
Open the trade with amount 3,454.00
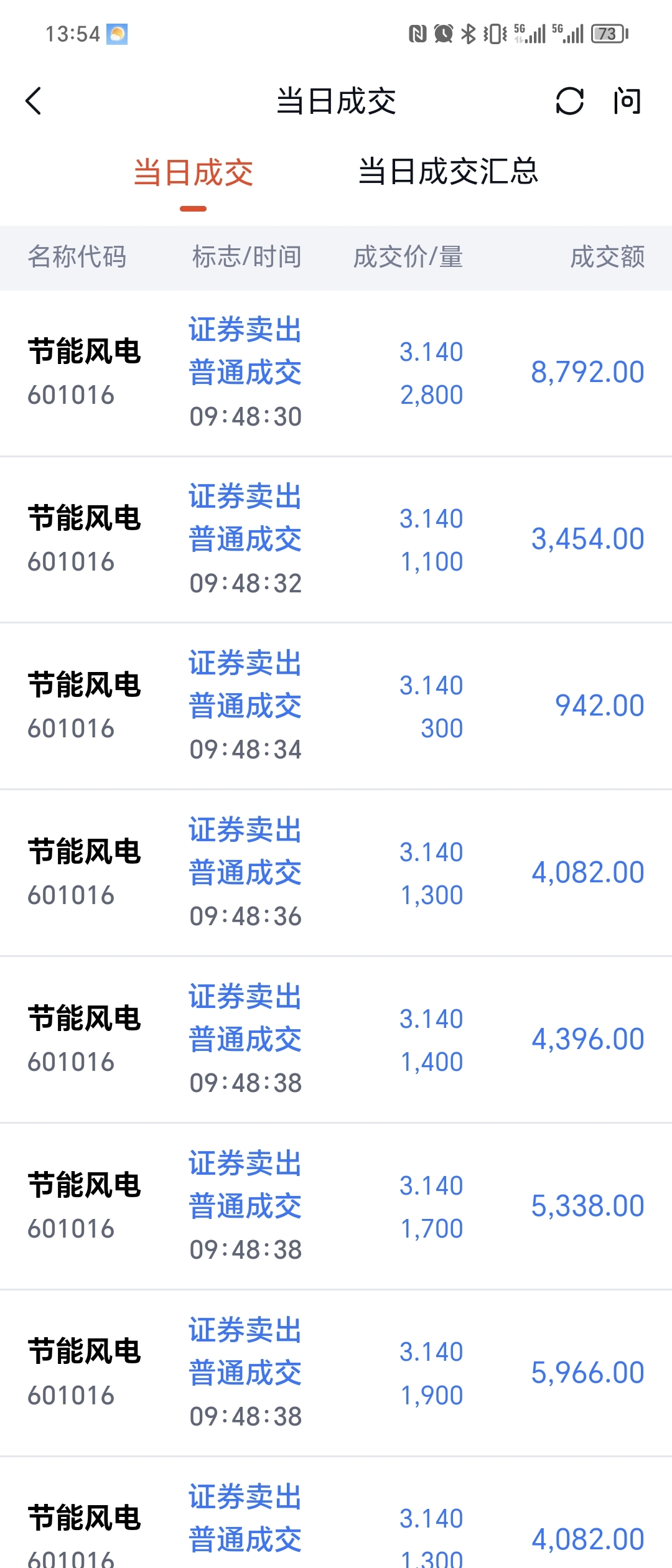[x=336, y=540]
